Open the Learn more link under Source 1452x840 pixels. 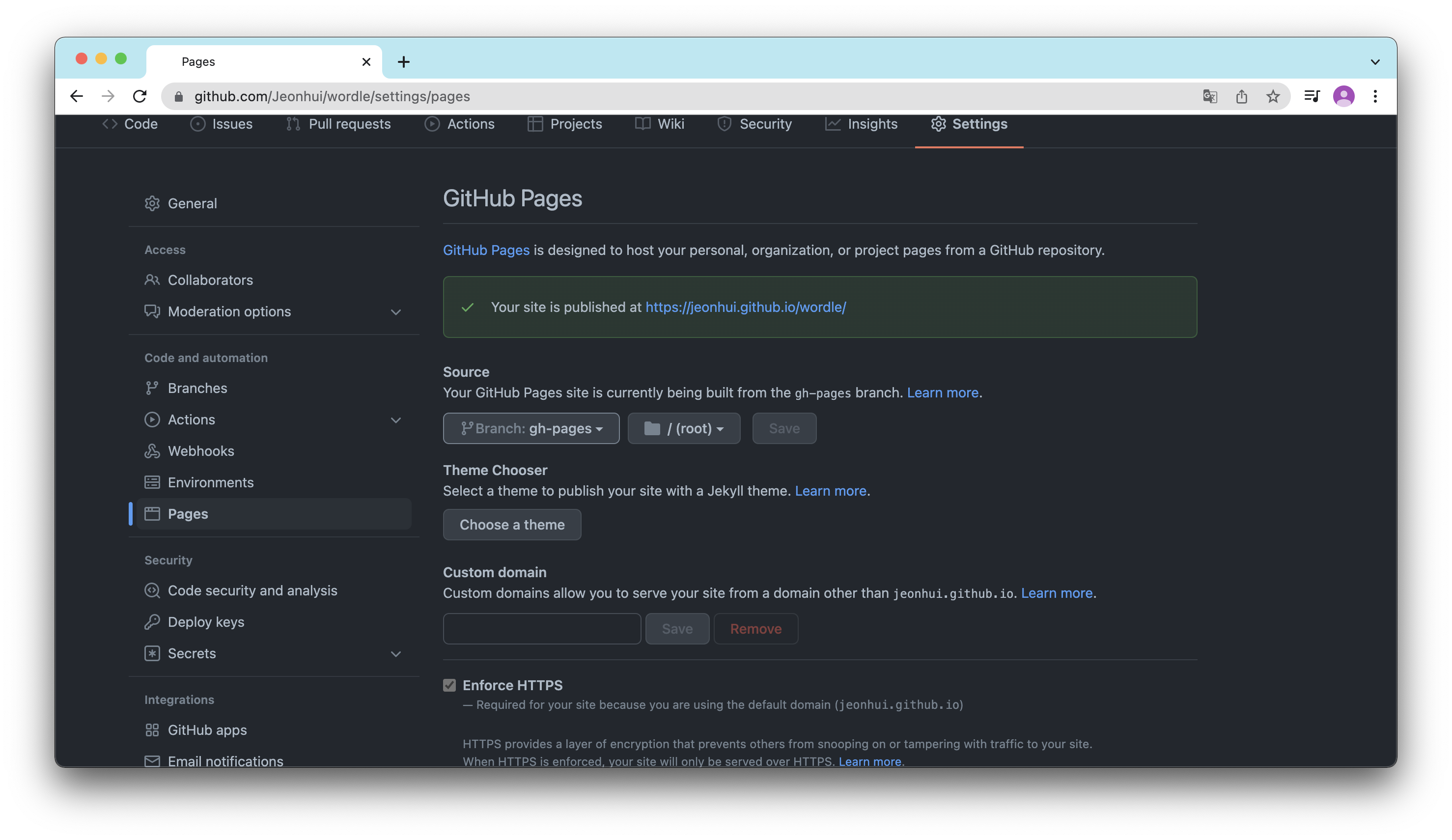(943, 393)
